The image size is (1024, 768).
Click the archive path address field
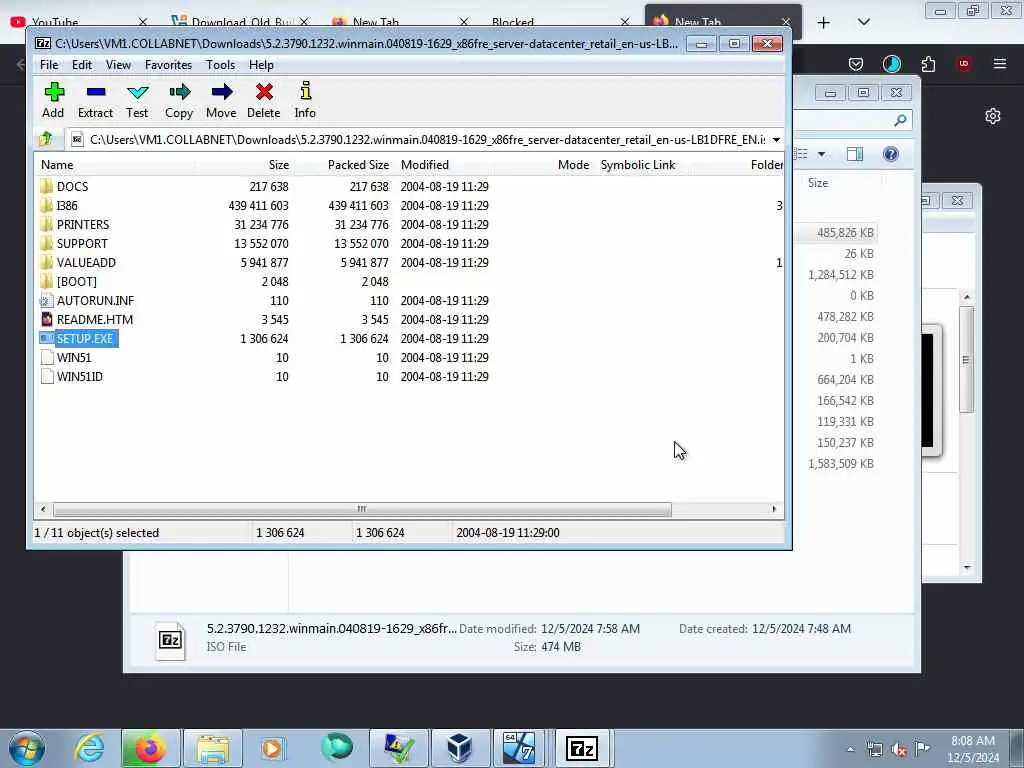tap(418, 140)
